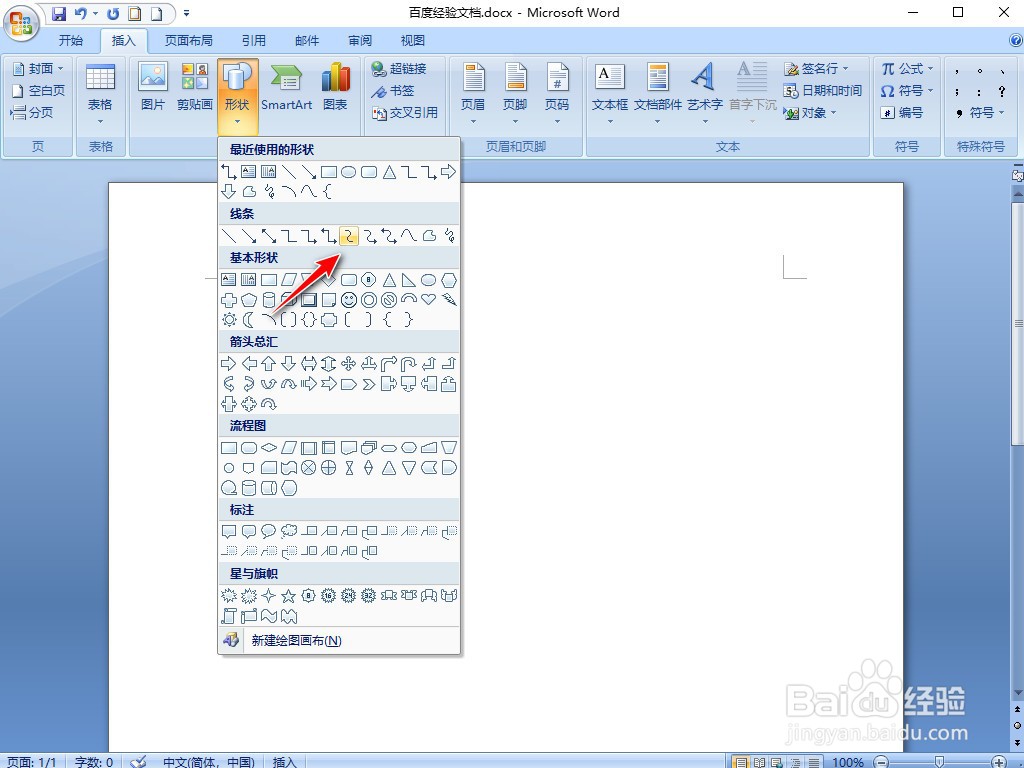The image size is (1024, 768).
Task: Choose the Vertical Scroll shape
Action: tap(229, 616)
